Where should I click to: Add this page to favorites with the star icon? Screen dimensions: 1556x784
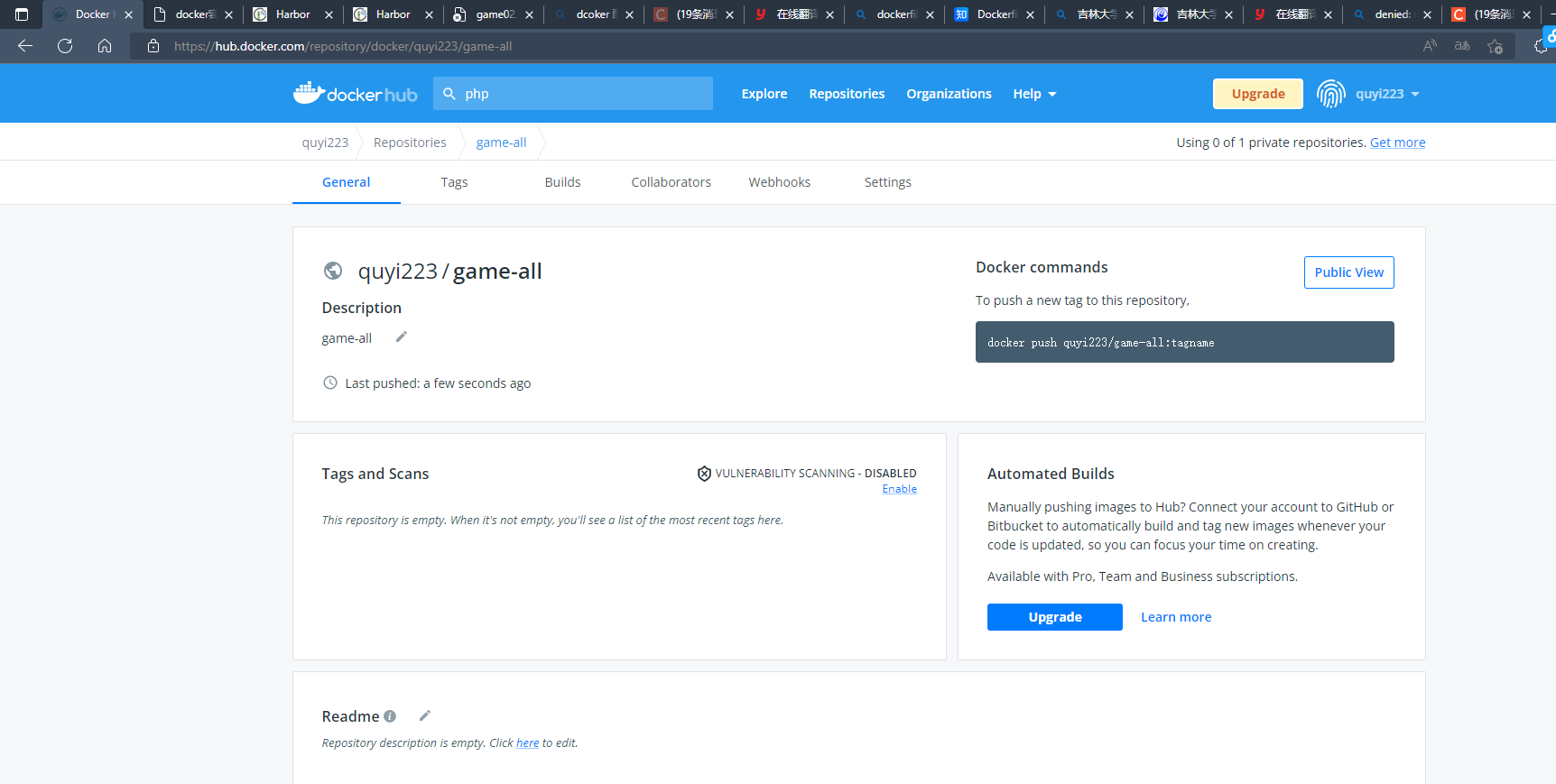[1496, 46]
